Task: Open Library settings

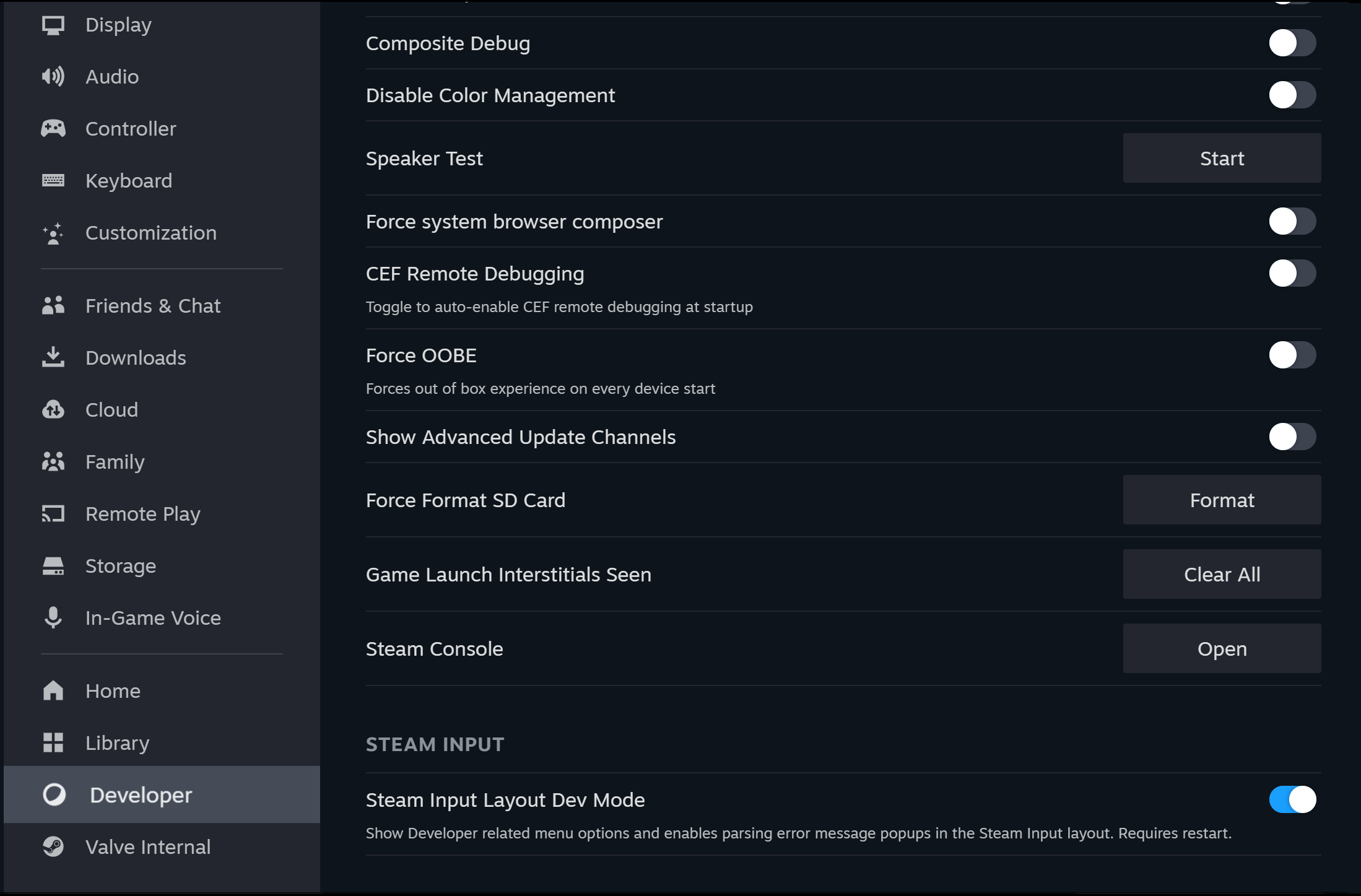Action: [162, 743]
